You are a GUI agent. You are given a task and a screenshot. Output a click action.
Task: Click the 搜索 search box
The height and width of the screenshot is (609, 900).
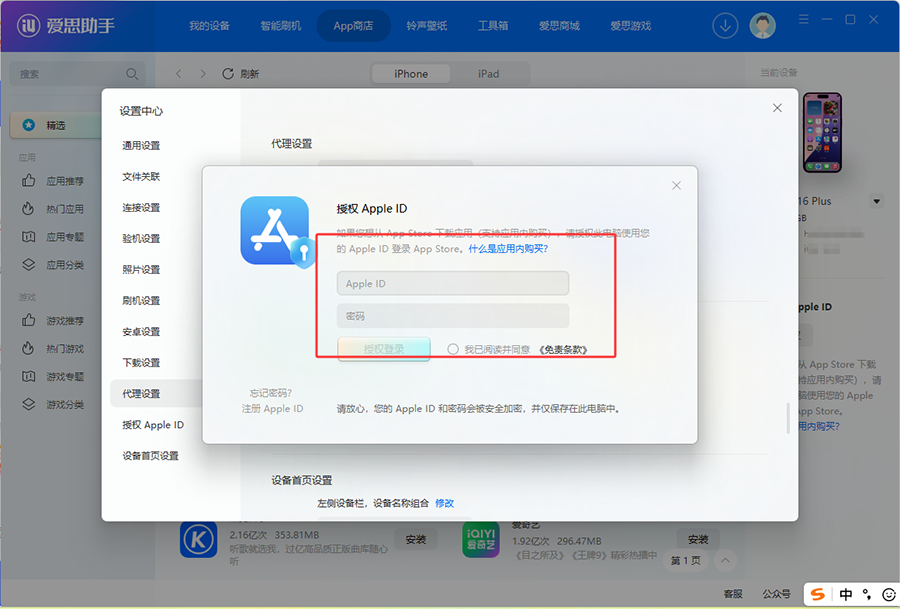tap(77, 74)
